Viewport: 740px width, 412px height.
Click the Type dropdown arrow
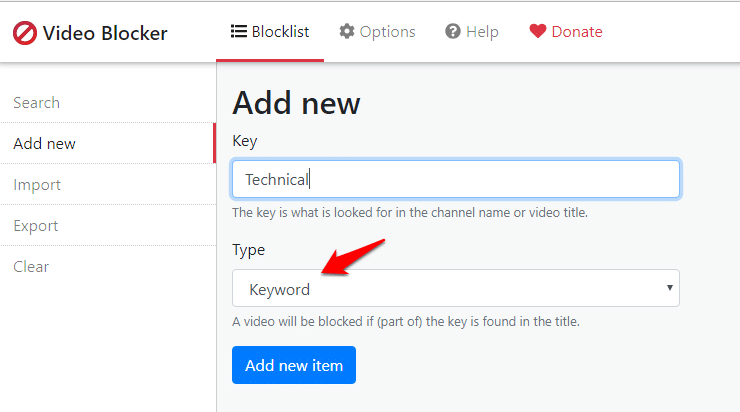pos(669,288)
